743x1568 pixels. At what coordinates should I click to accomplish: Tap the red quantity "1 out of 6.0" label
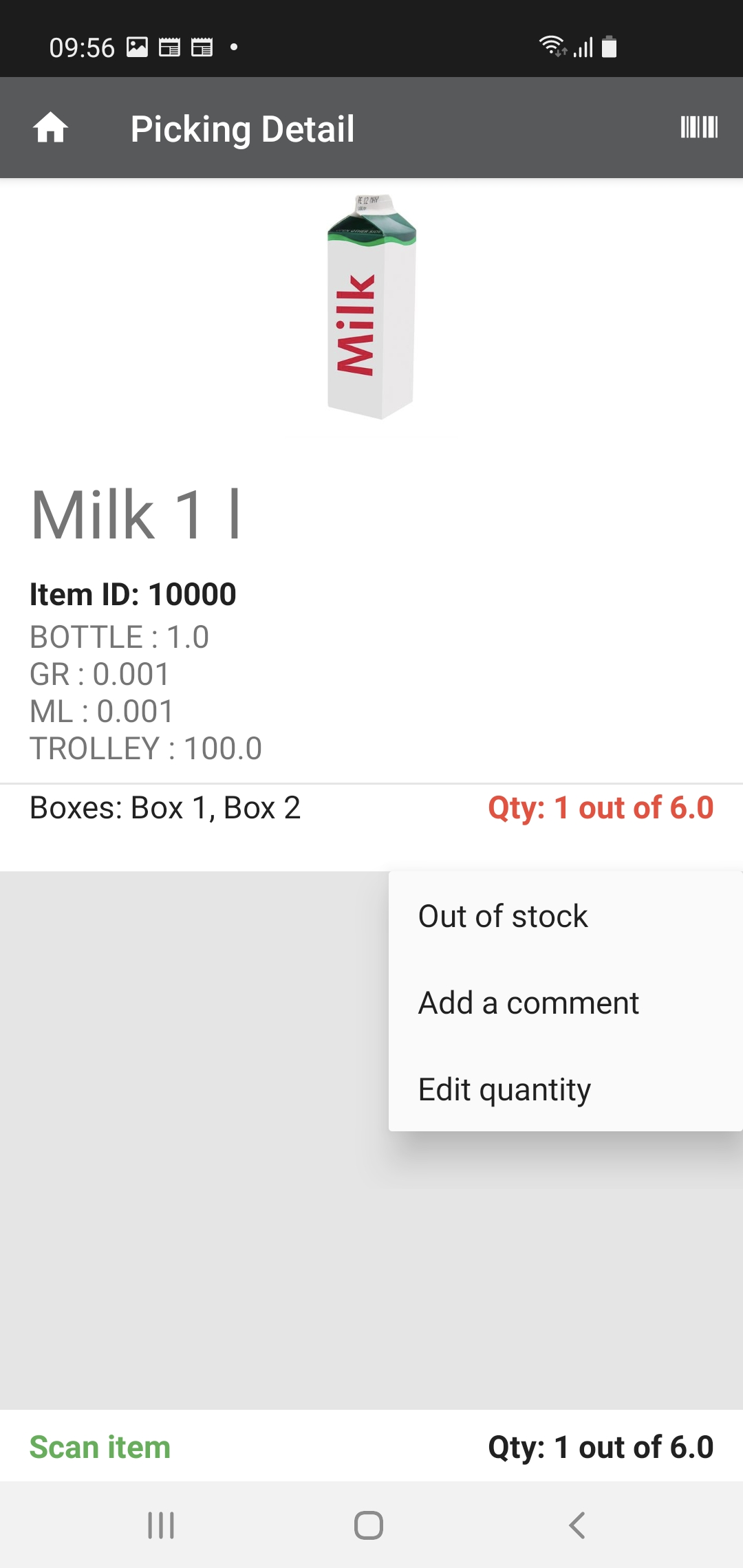[x=601, y=807]
